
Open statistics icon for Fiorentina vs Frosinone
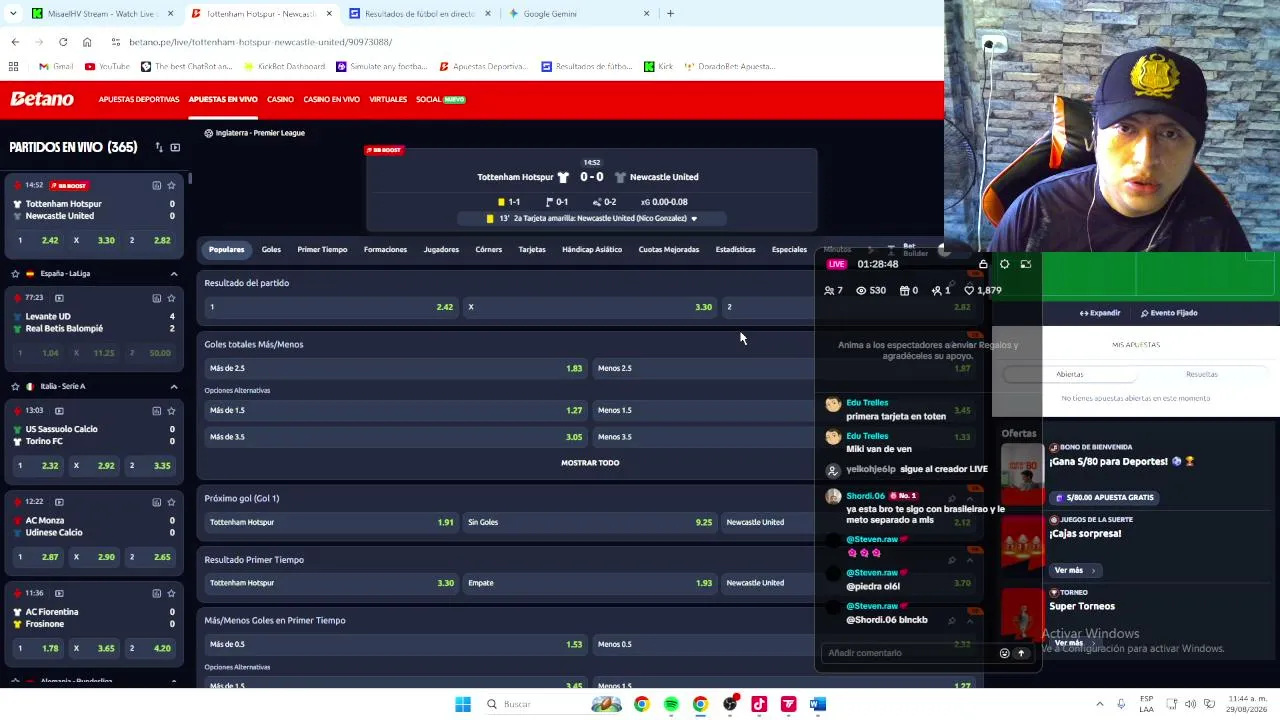click(x=156, y=594)
